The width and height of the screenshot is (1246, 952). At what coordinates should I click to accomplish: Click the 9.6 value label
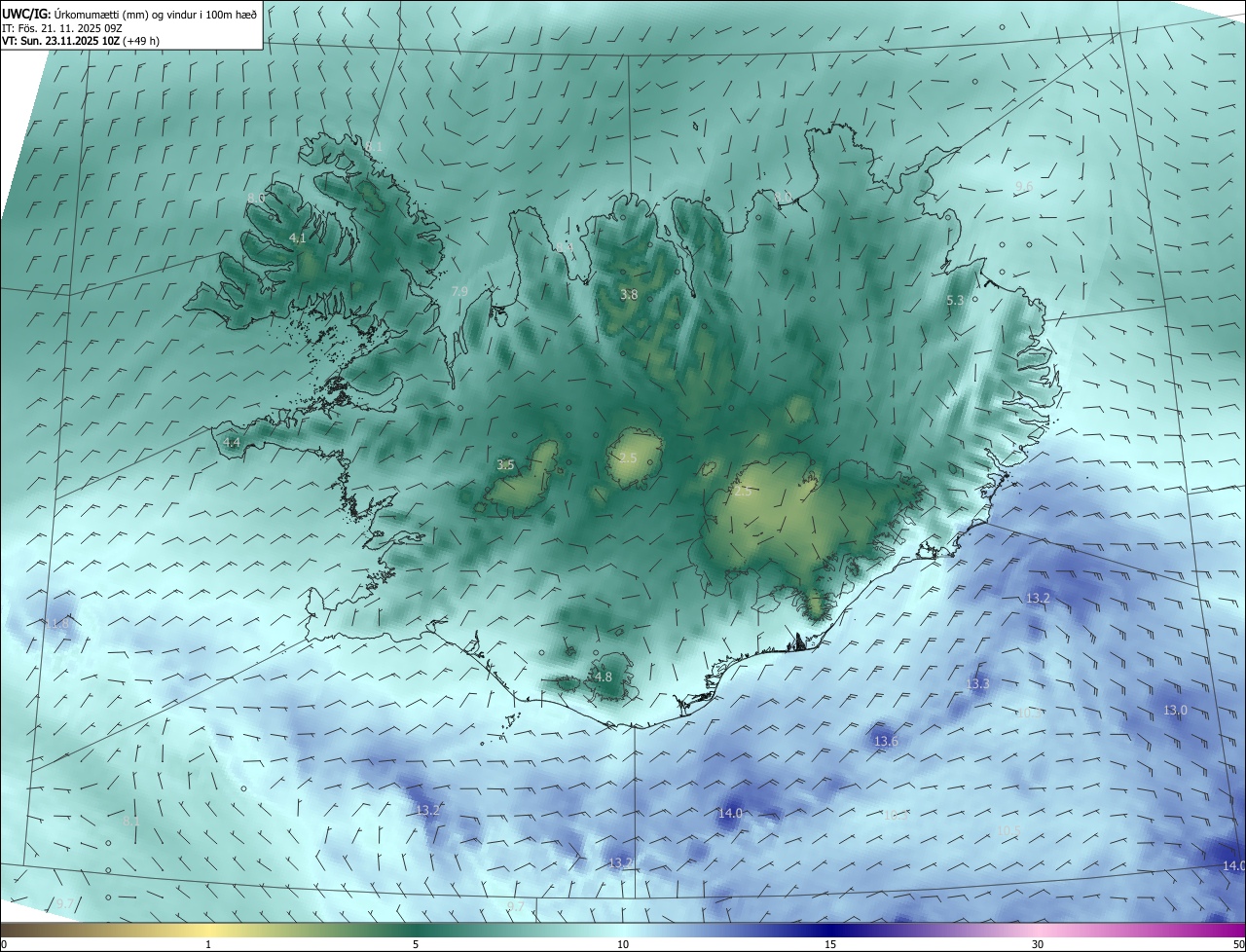pos(1024,187)
